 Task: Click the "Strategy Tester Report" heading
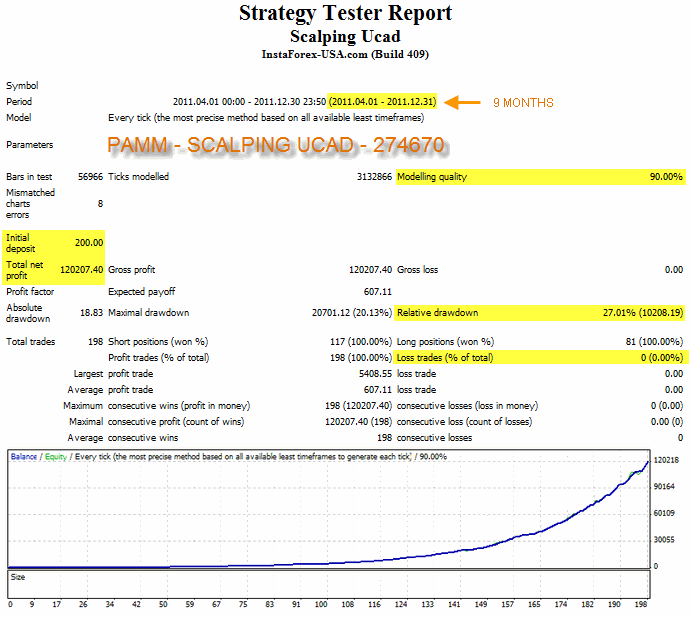pyautogui.click(x=345, y=13)
